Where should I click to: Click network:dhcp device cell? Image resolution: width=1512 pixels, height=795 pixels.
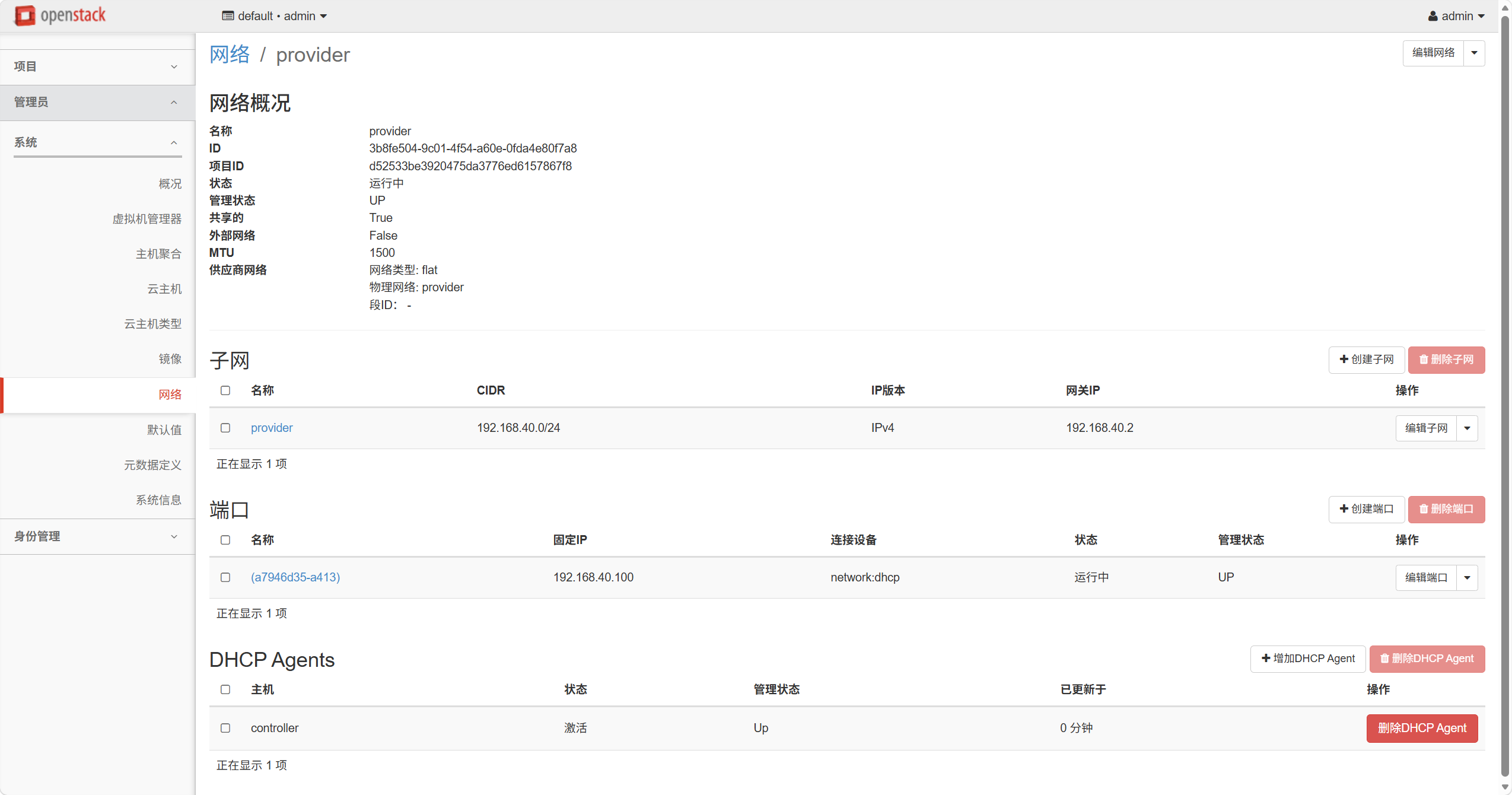pos(865,577)
